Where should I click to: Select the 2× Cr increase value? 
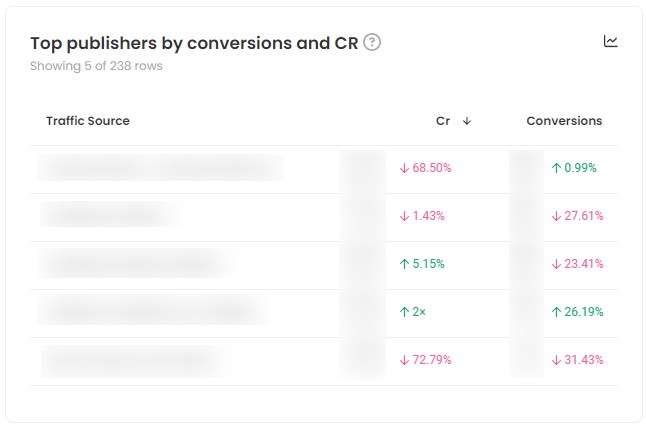412,312
